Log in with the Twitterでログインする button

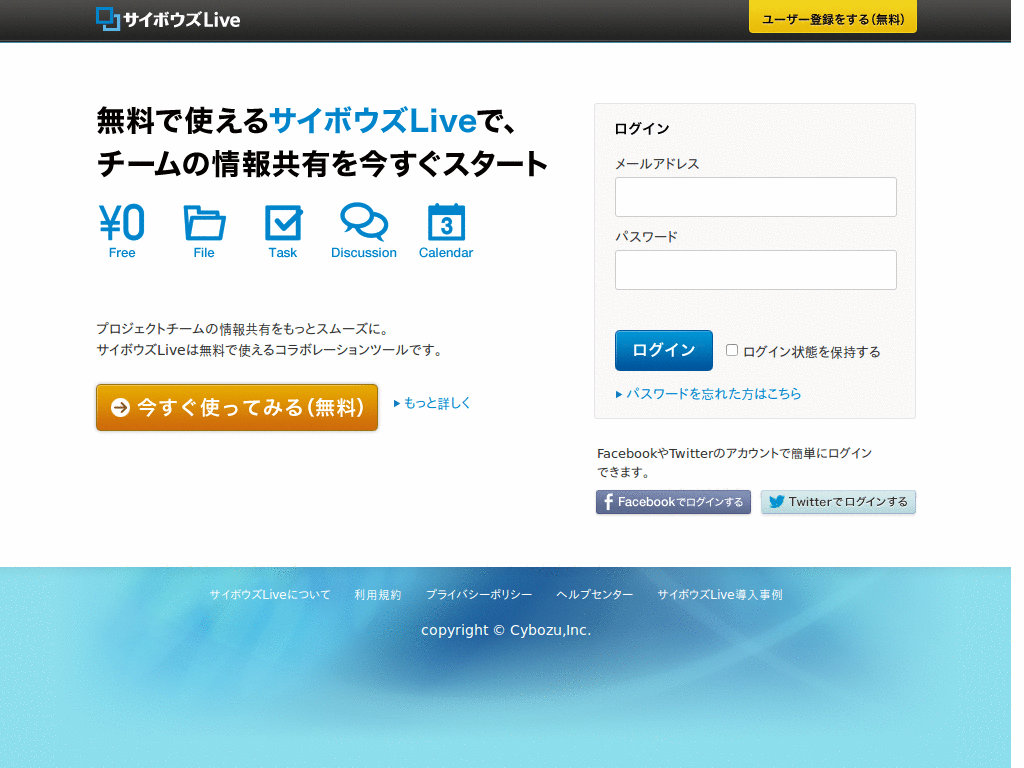838,502
